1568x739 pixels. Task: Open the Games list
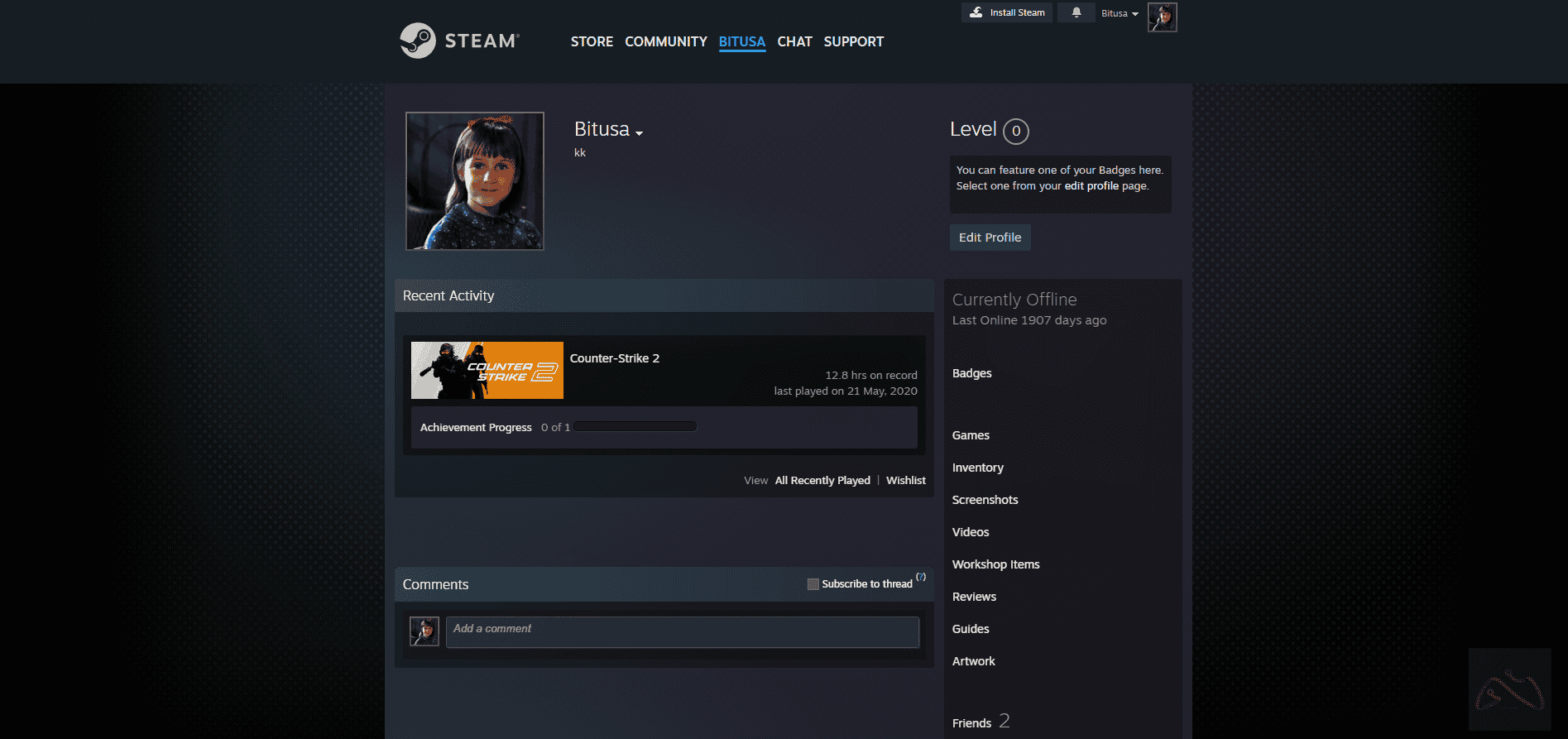(971, 435)
